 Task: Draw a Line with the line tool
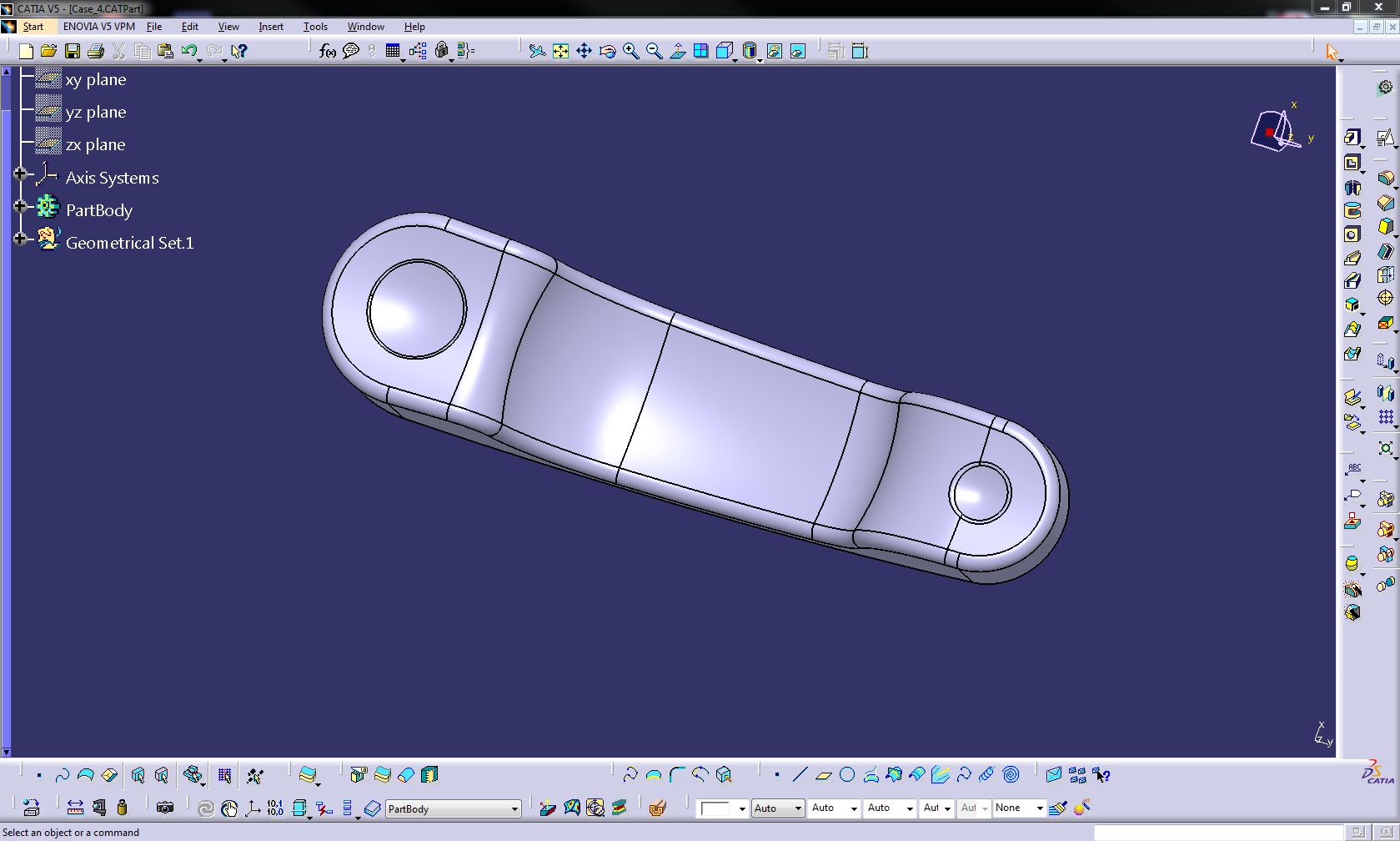[800, 775]
